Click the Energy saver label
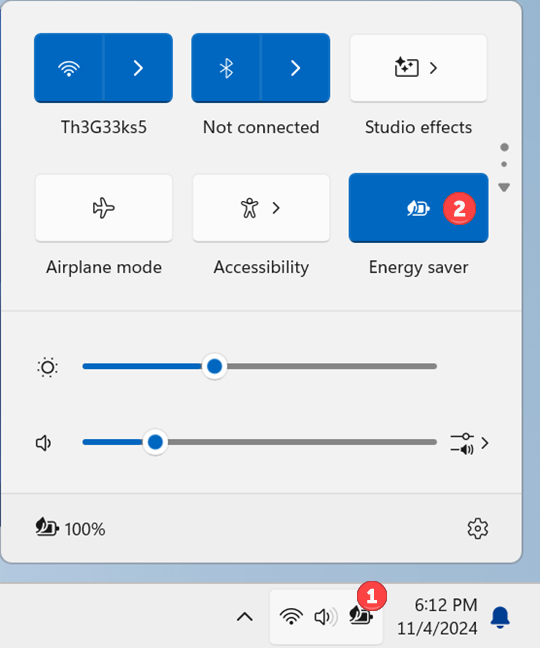The height and width of the screenshot is (648, 540). coord(419,267)
